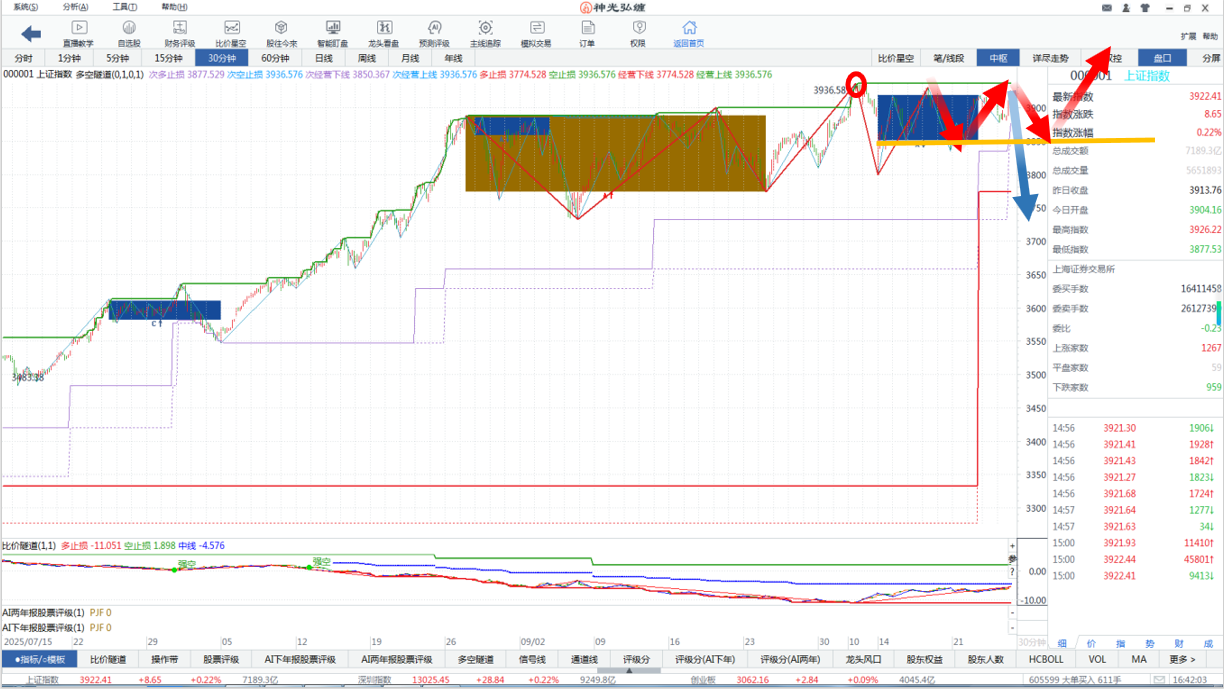Open 龙头看盘 leader view icon
Screen dimensions: 1224x689
tap(384, 33)
